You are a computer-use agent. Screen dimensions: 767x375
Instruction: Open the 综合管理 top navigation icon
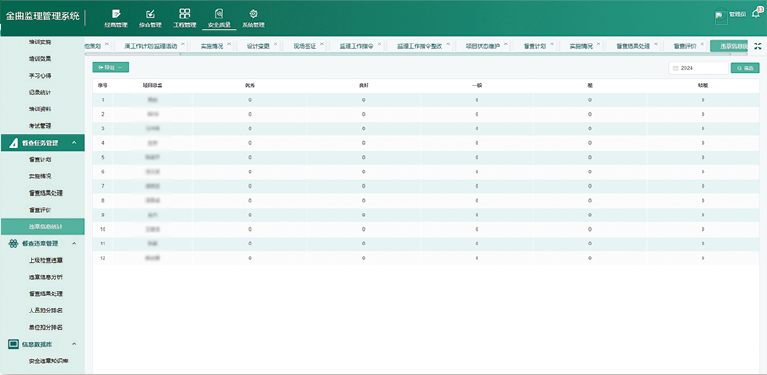151,18
